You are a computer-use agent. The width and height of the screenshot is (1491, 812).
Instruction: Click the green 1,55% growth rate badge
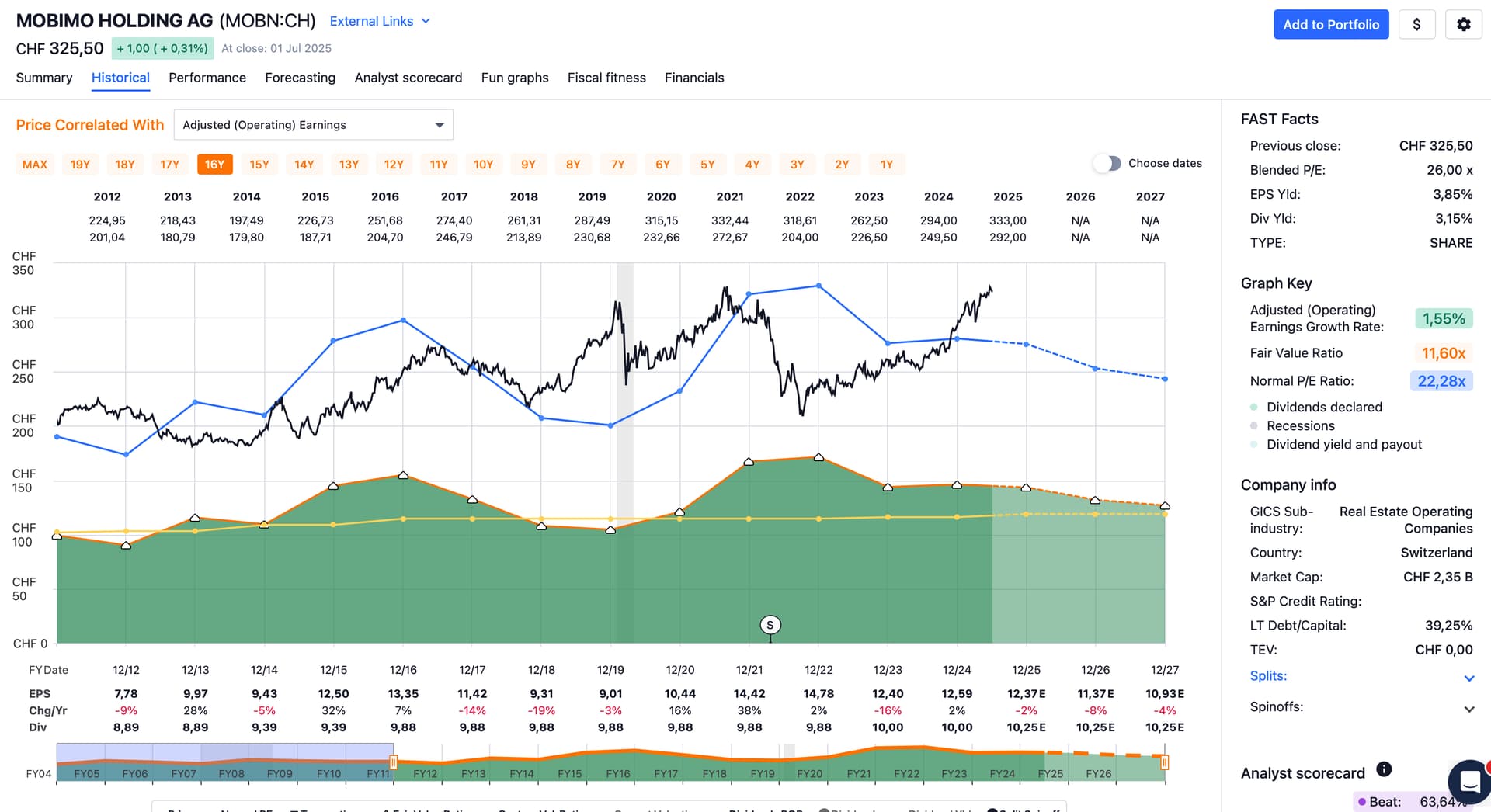coord(1444,319)
